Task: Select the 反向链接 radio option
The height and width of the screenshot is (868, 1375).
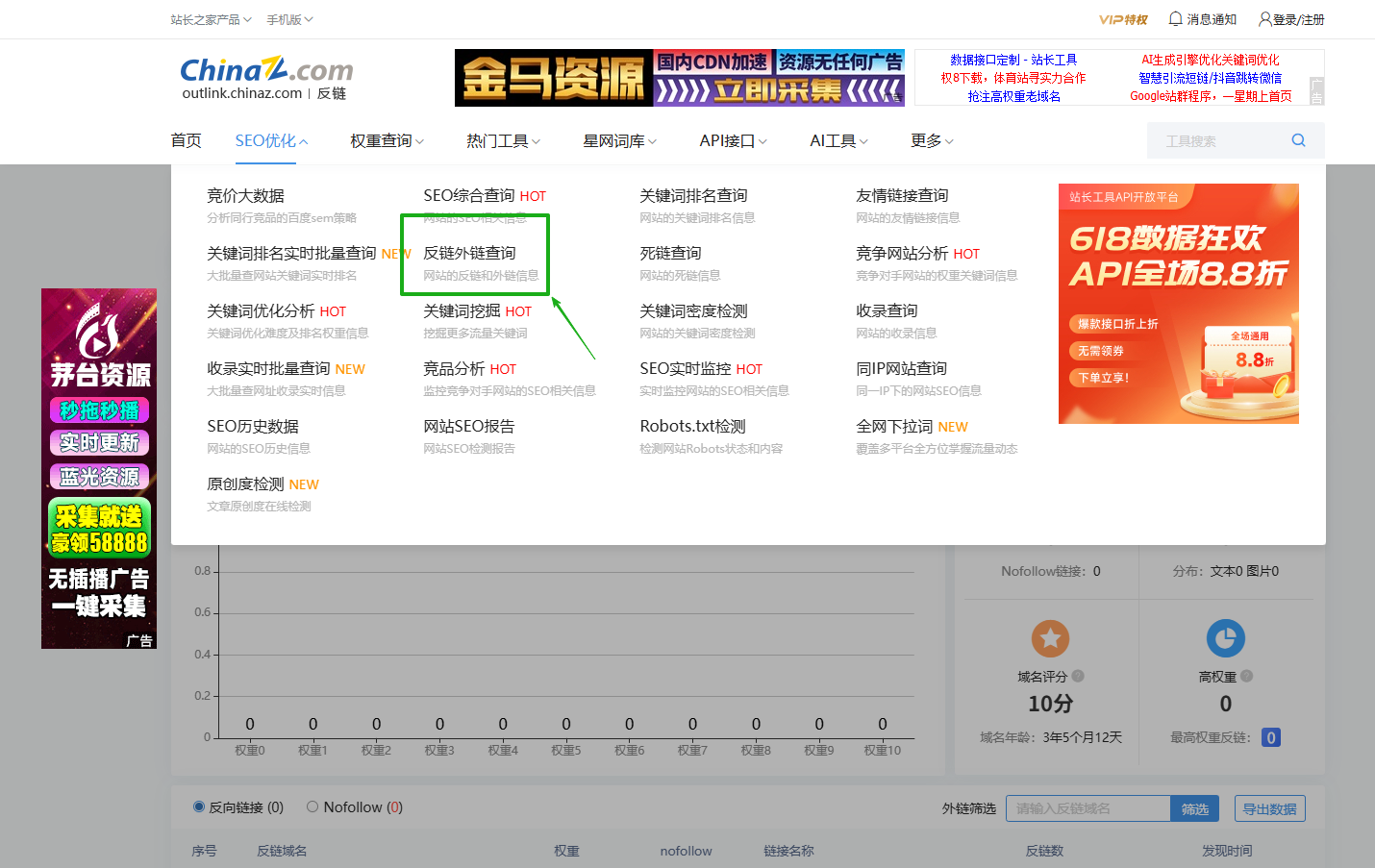Action: (x=198, y=807)
